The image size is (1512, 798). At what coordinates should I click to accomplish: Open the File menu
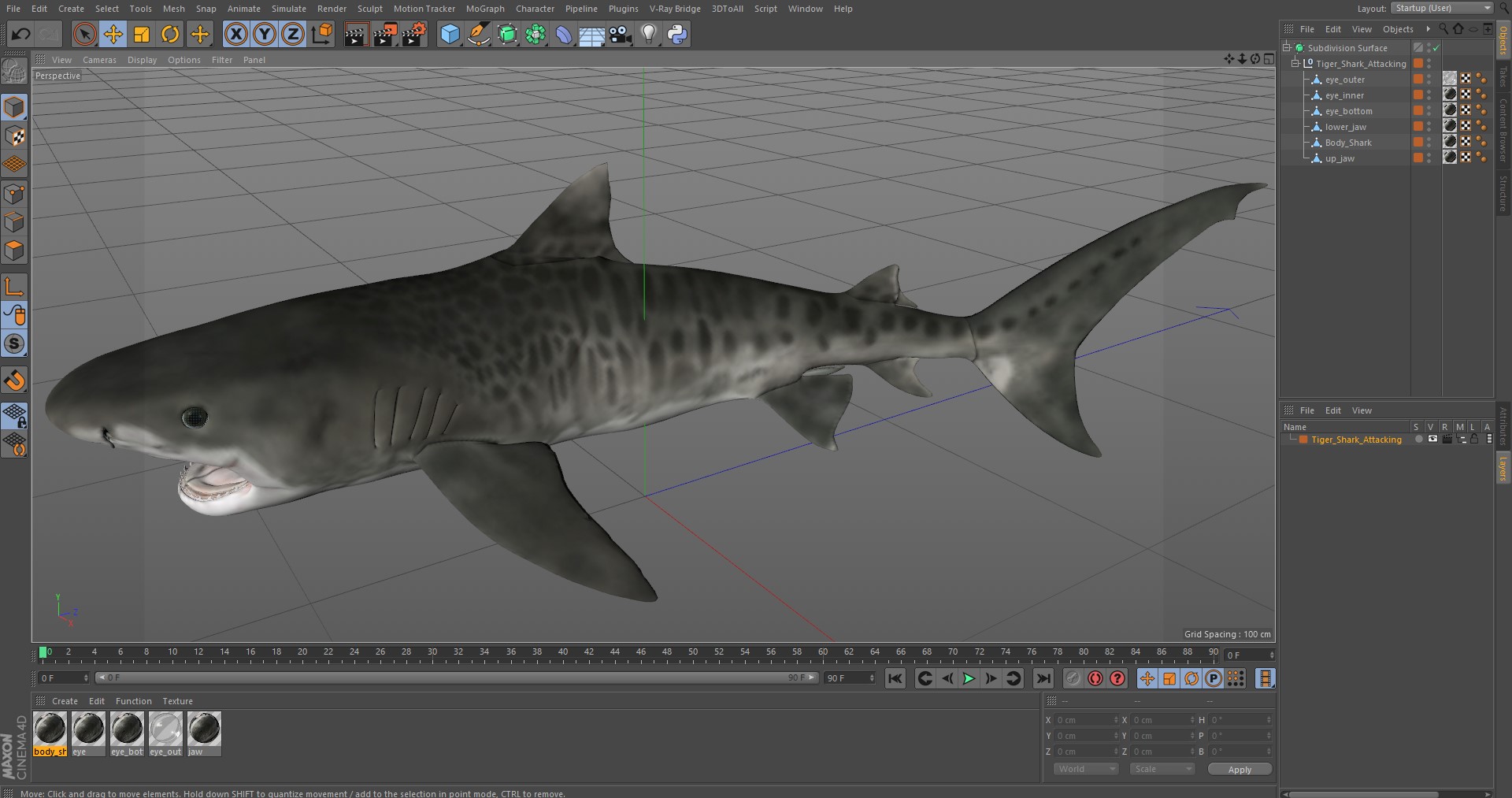tap(13, 9)
